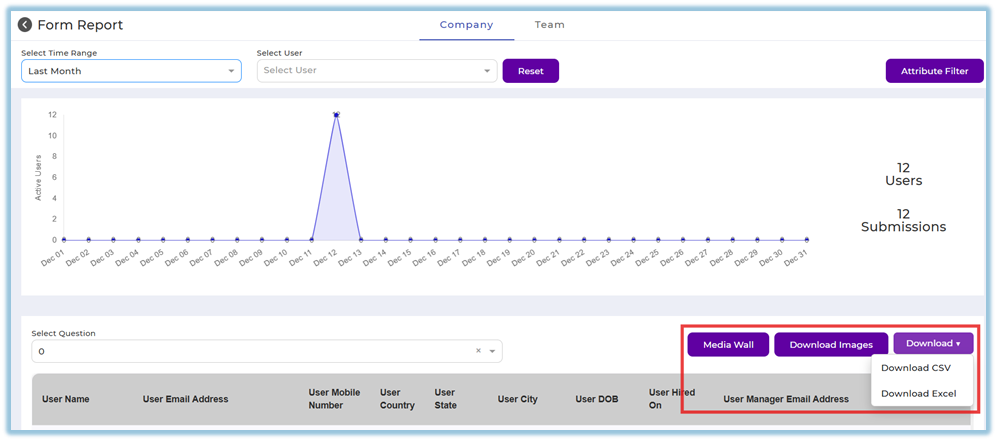Viewport: 997px width, 441px height.
Task: Click the User Name column header
Action: coord(65,399)
